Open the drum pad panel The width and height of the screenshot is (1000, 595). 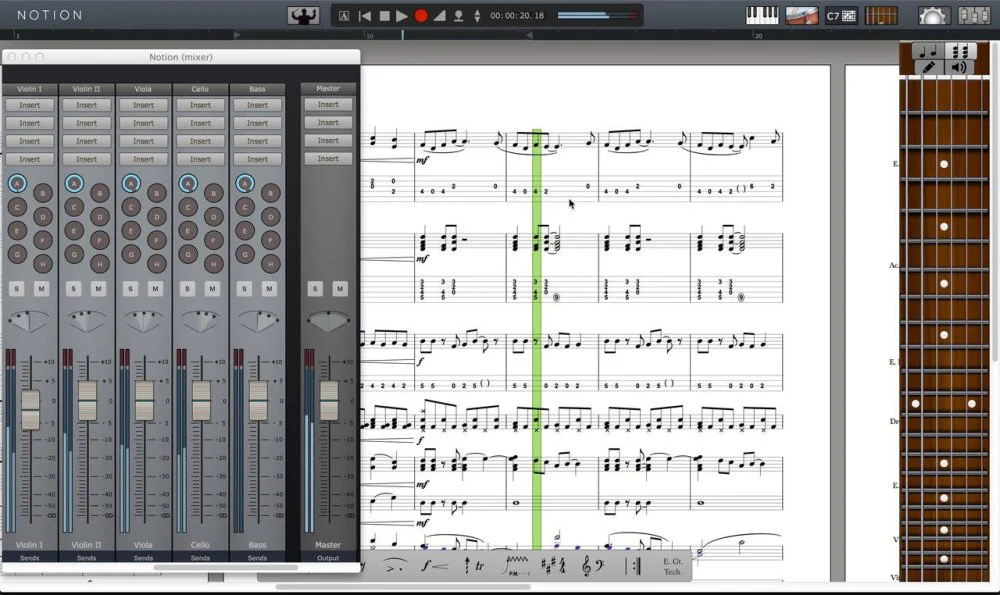tap(802, 15)
